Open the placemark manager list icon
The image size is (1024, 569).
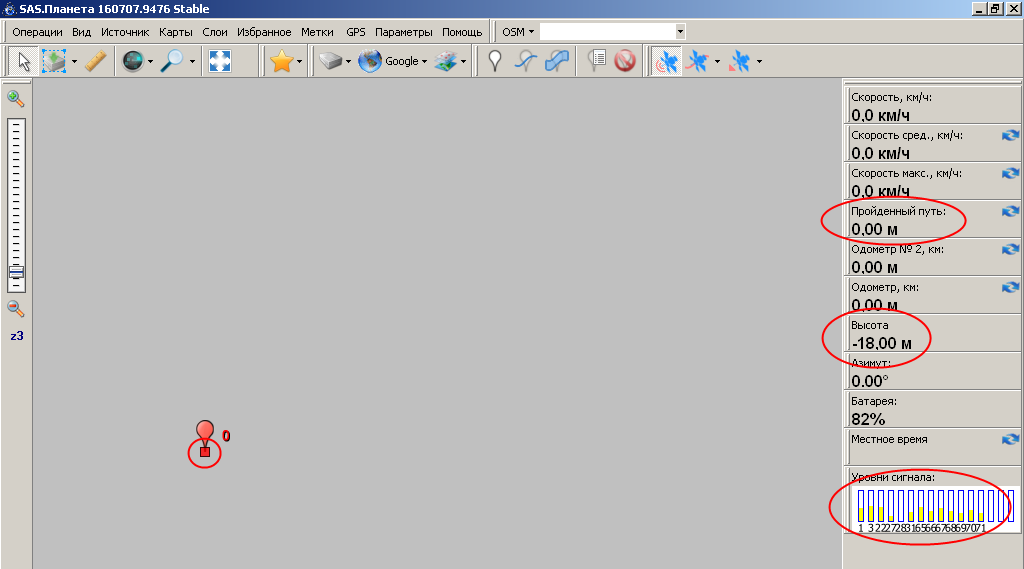[597, 62]
